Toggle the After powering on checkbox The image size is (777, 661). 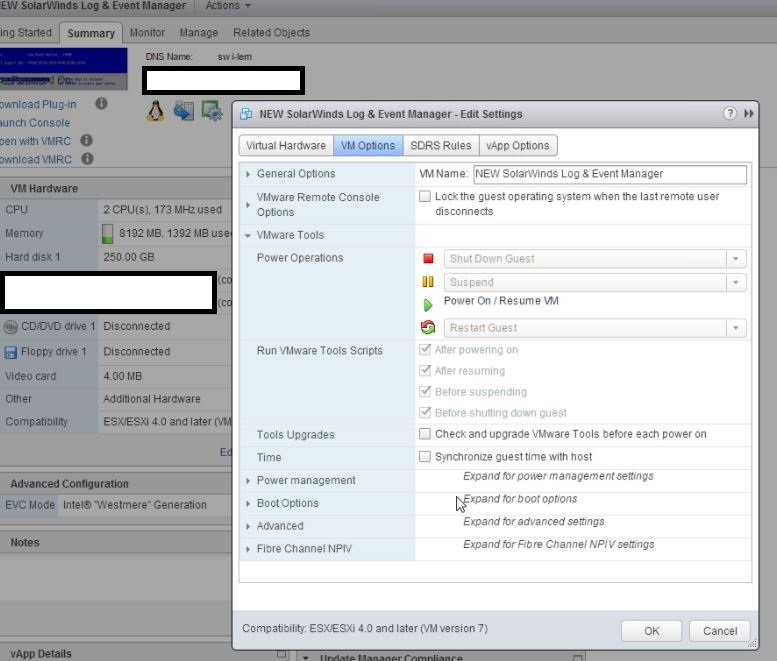tap(425, 349)
